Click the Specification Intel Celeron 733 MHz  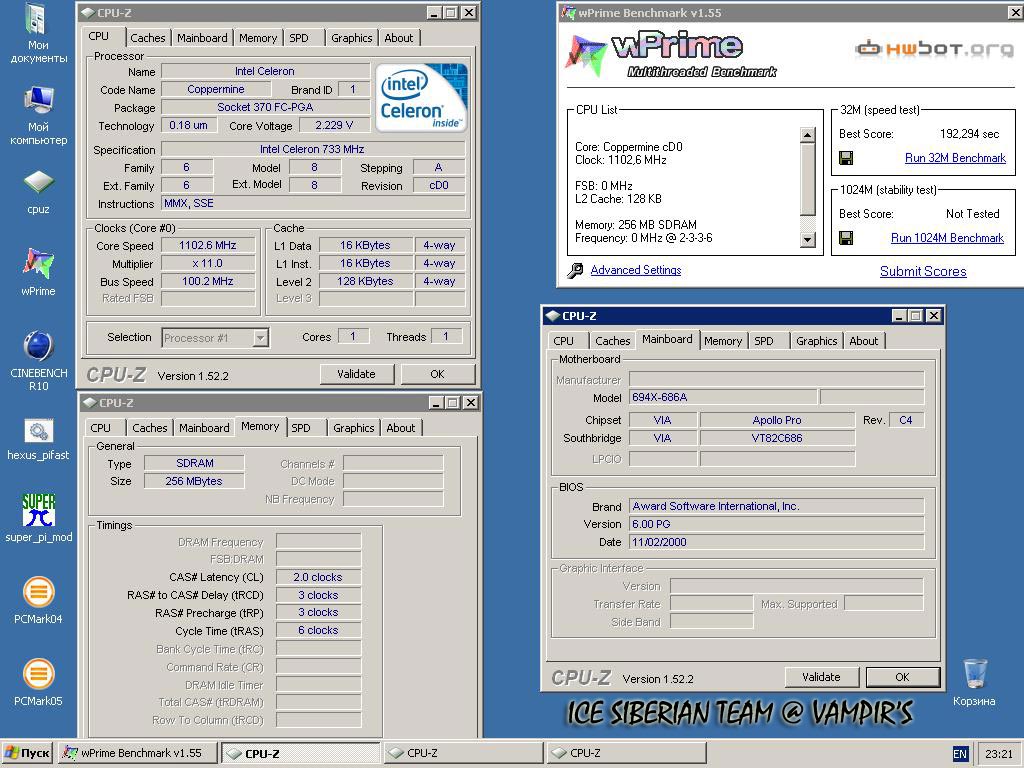click(312, 150)
